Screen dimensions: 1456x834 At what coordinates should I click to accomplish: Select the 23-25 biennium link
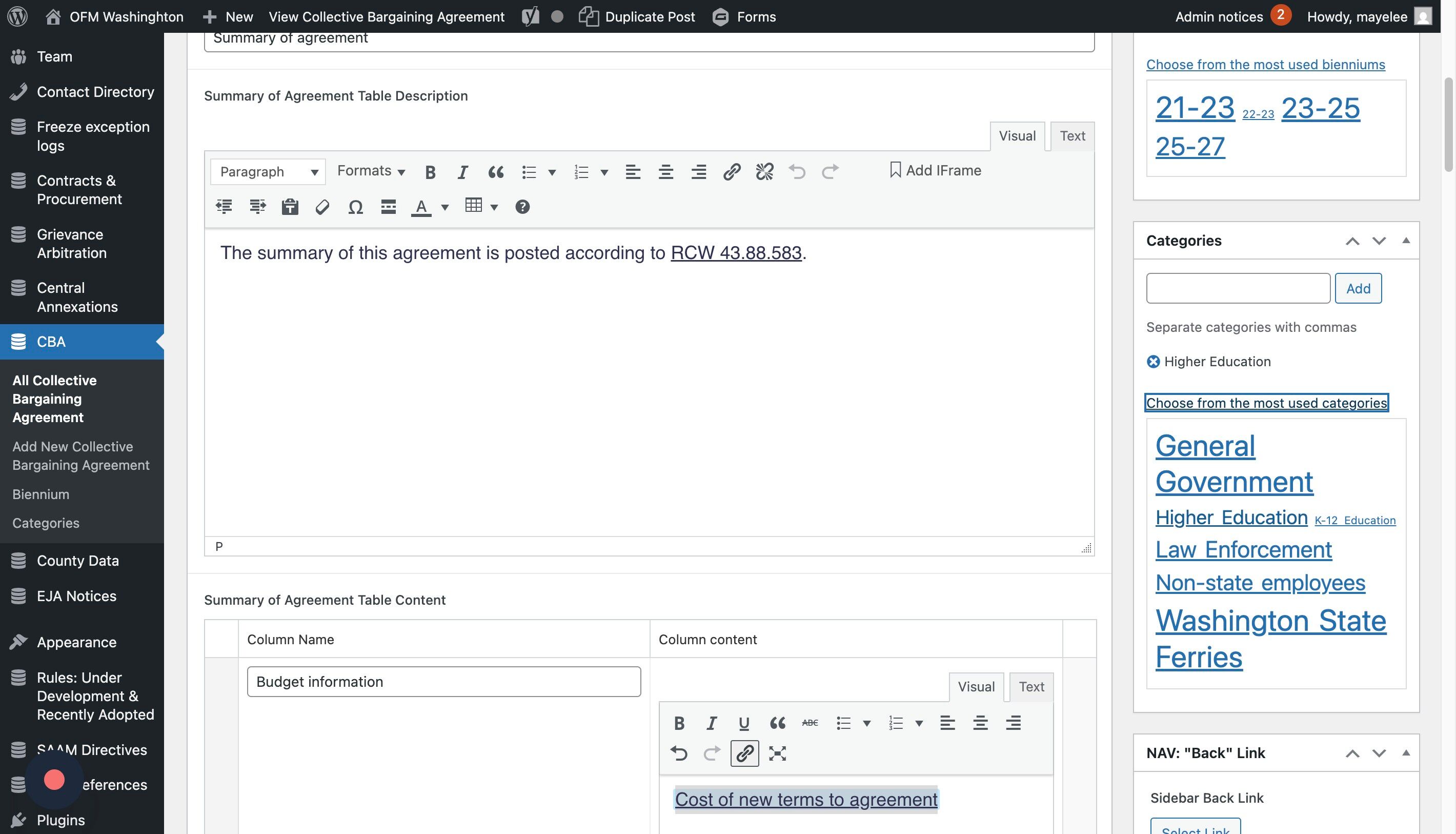(x=1320, y=108)
